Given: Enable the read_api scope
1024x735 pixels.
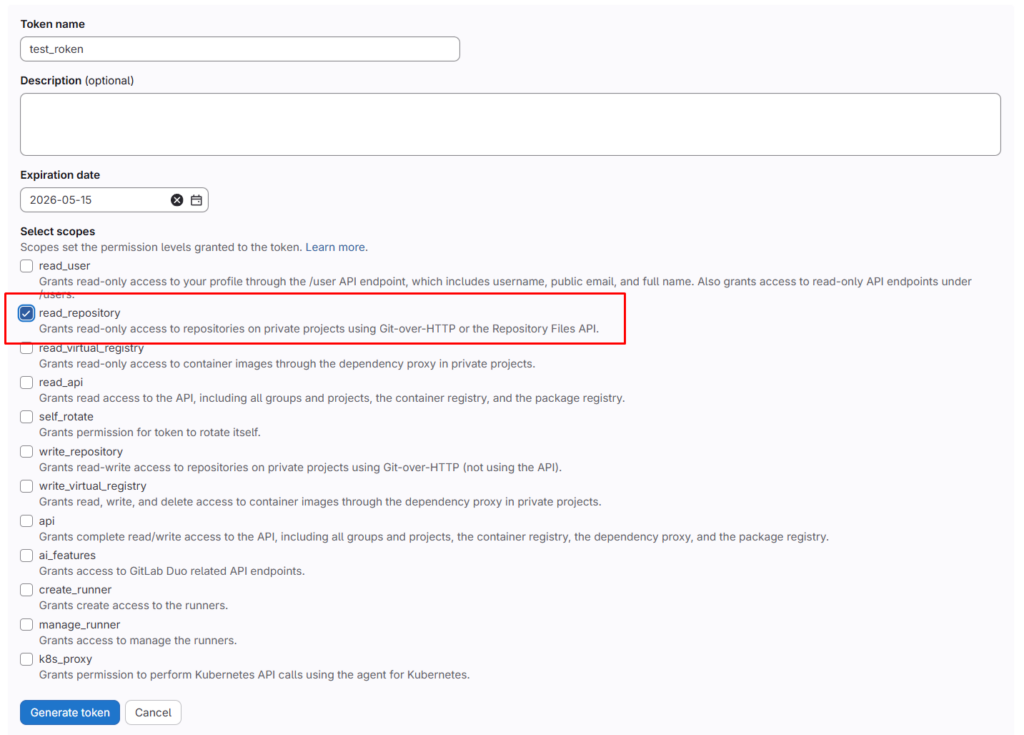Looking at the screenshot, I should coord(27,382).
